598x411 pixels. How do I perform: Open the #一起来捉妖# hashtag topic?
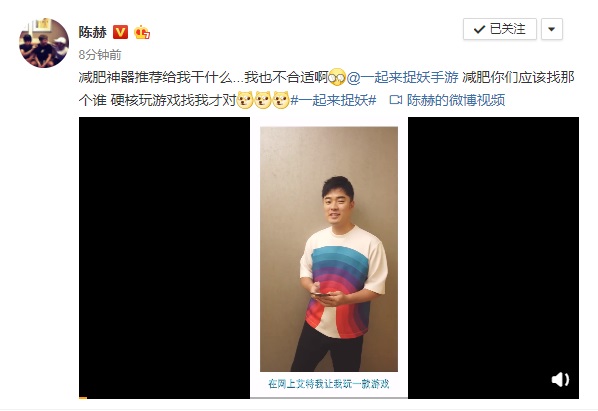click(334, 100)
